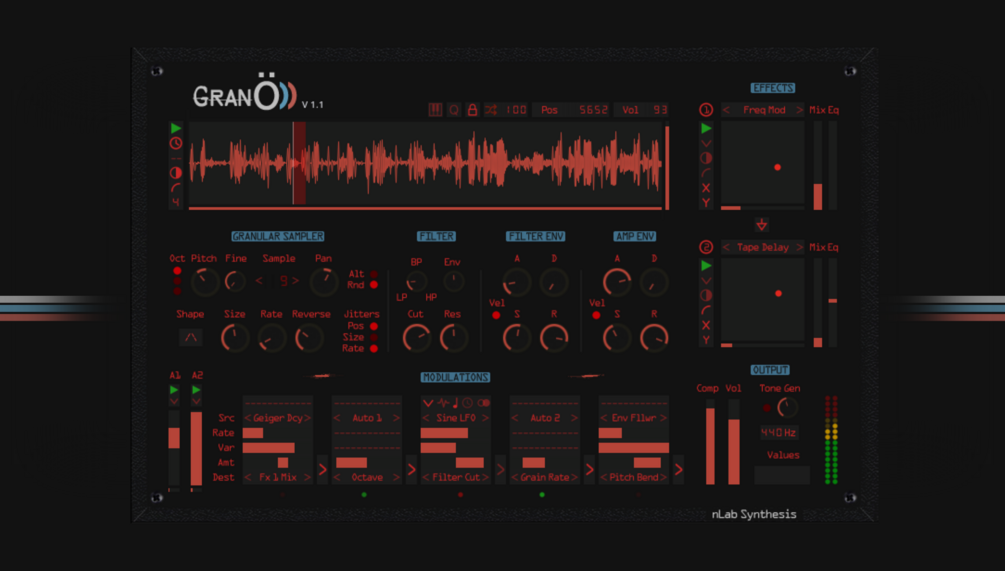
Task: Click the toggle icon in Sine LFO slot
Action: (x=483, y=403)
